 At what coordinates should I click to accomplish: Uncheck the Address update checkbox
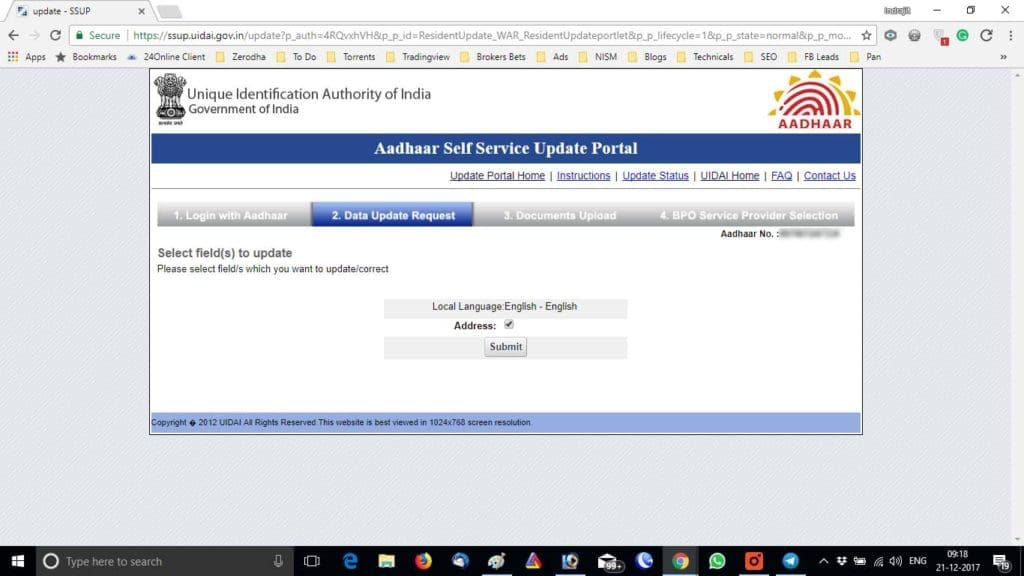coord(509,324)
